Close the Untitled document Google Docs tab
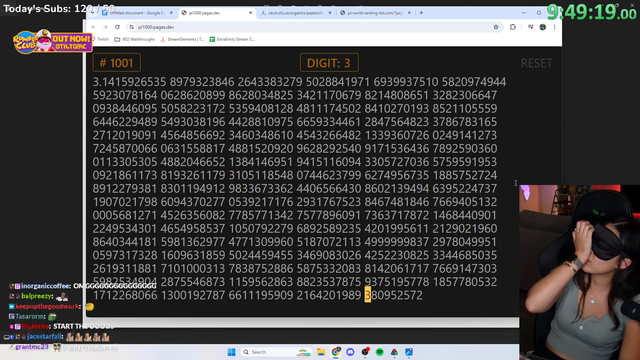 click(x=171, y=13)
